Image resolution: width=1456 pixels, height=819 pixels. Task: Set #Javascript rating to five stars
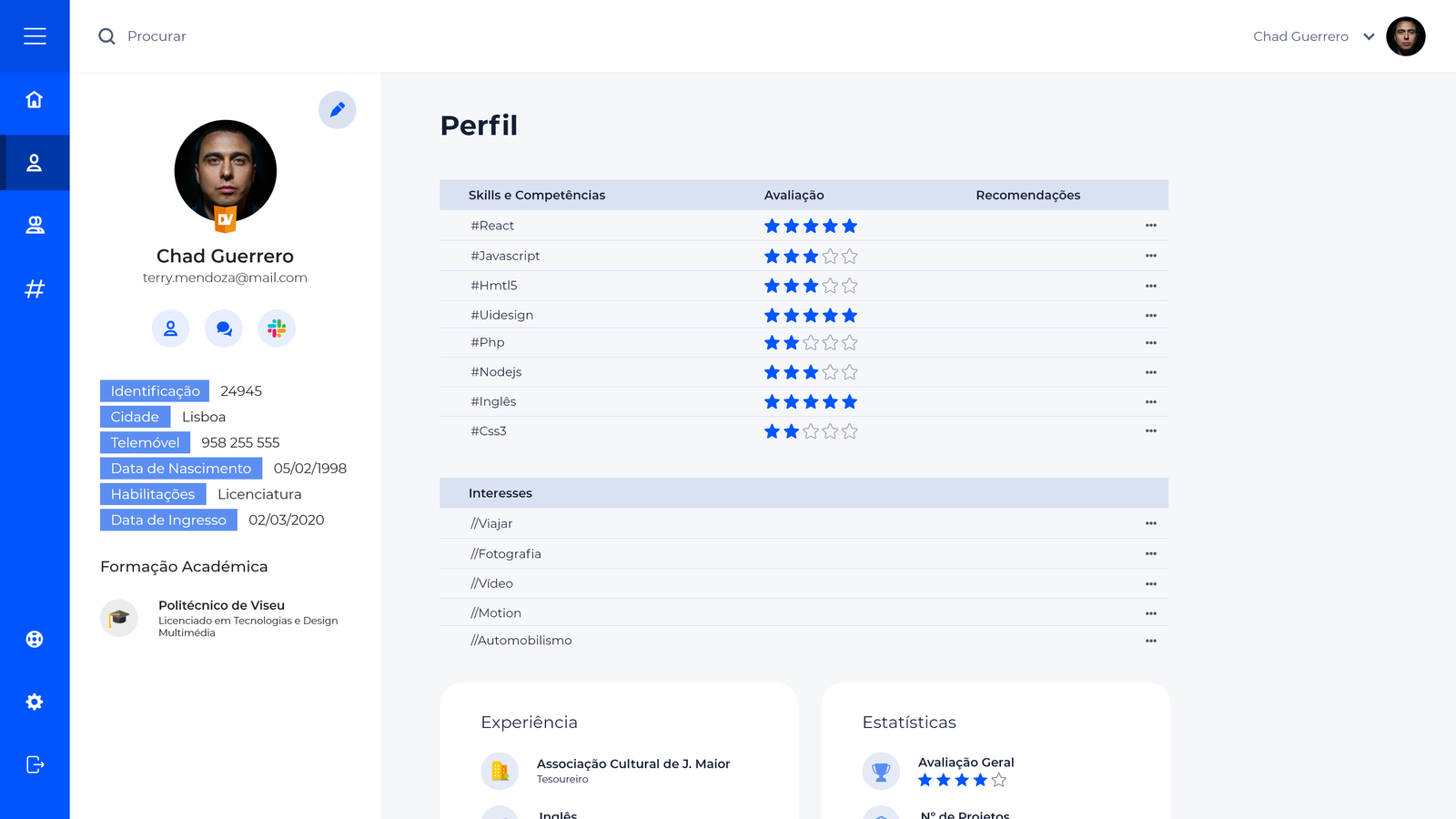click(849, 257)
